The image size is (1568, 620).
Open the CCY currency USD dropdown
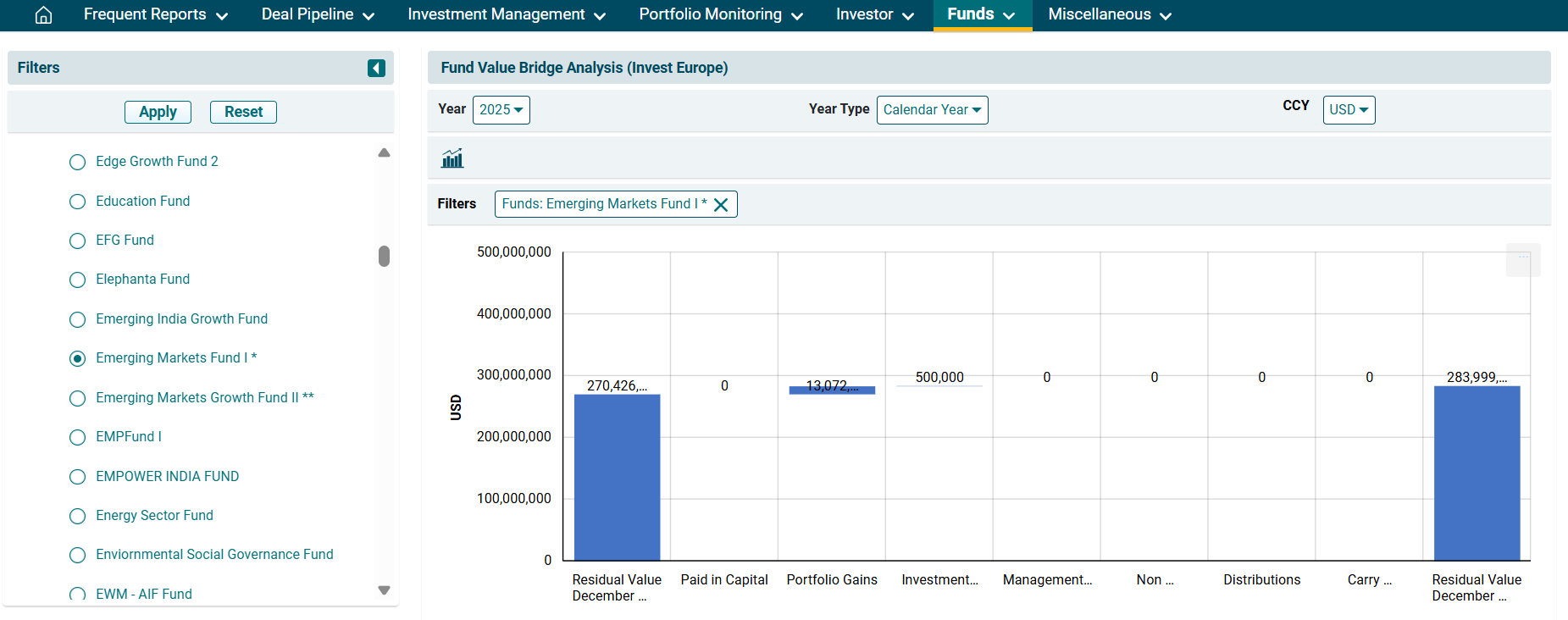(1348, 110)
